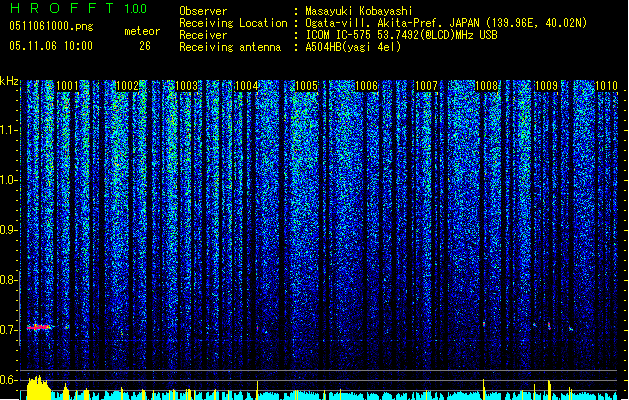Click the 1010 time marker label
Screen dimensions: 629x400
(x=606, y=86)
